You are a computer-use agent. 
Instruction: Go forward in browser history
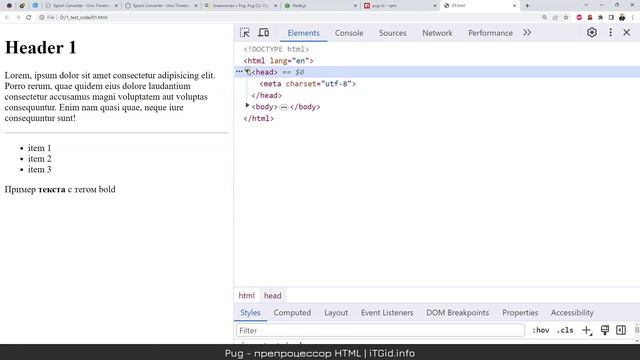[x=18, y=18]
